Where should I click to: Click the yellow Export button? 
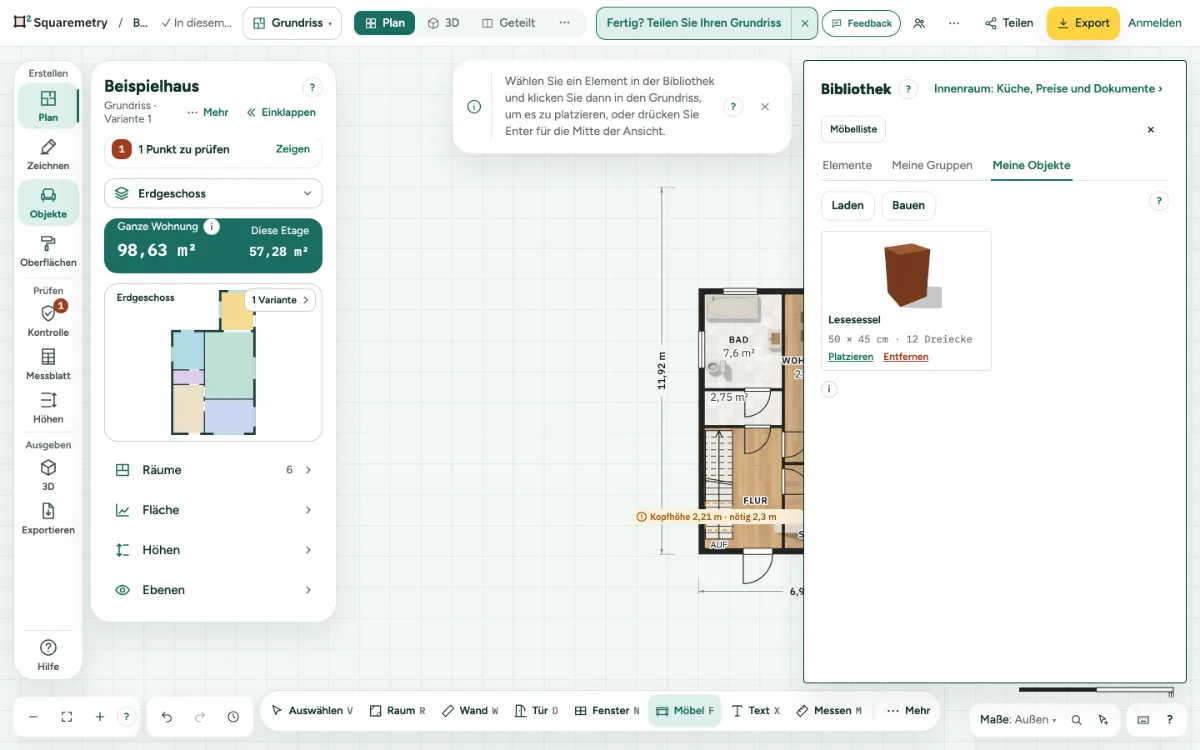click(1083, 23)
